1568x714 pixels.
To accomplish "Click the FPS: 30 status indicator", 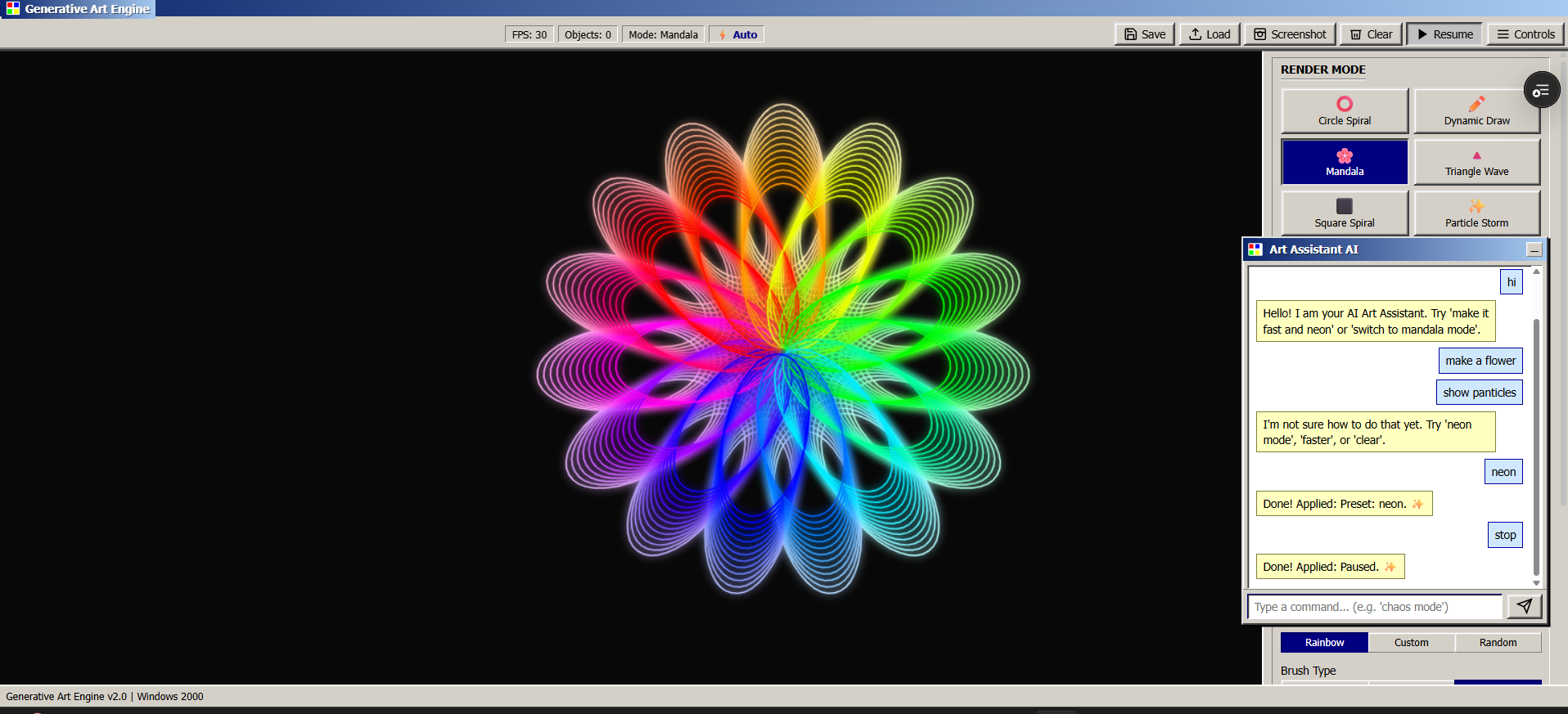I will coord(529,34).
